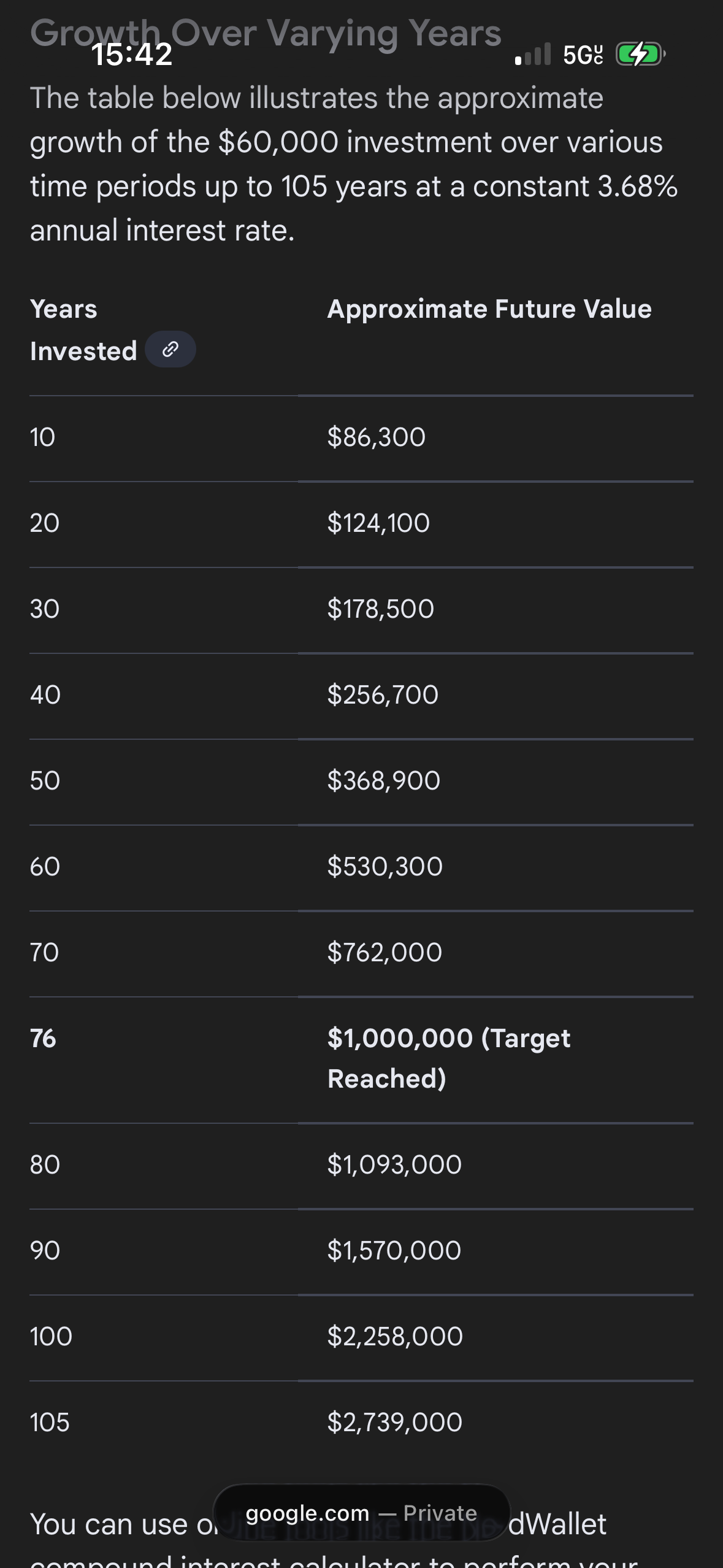The width and height of the screenshot is (723, 1568).
Task: Select the bold 76 years cell
Action: pyautogui.click(x=43, y=1039)
